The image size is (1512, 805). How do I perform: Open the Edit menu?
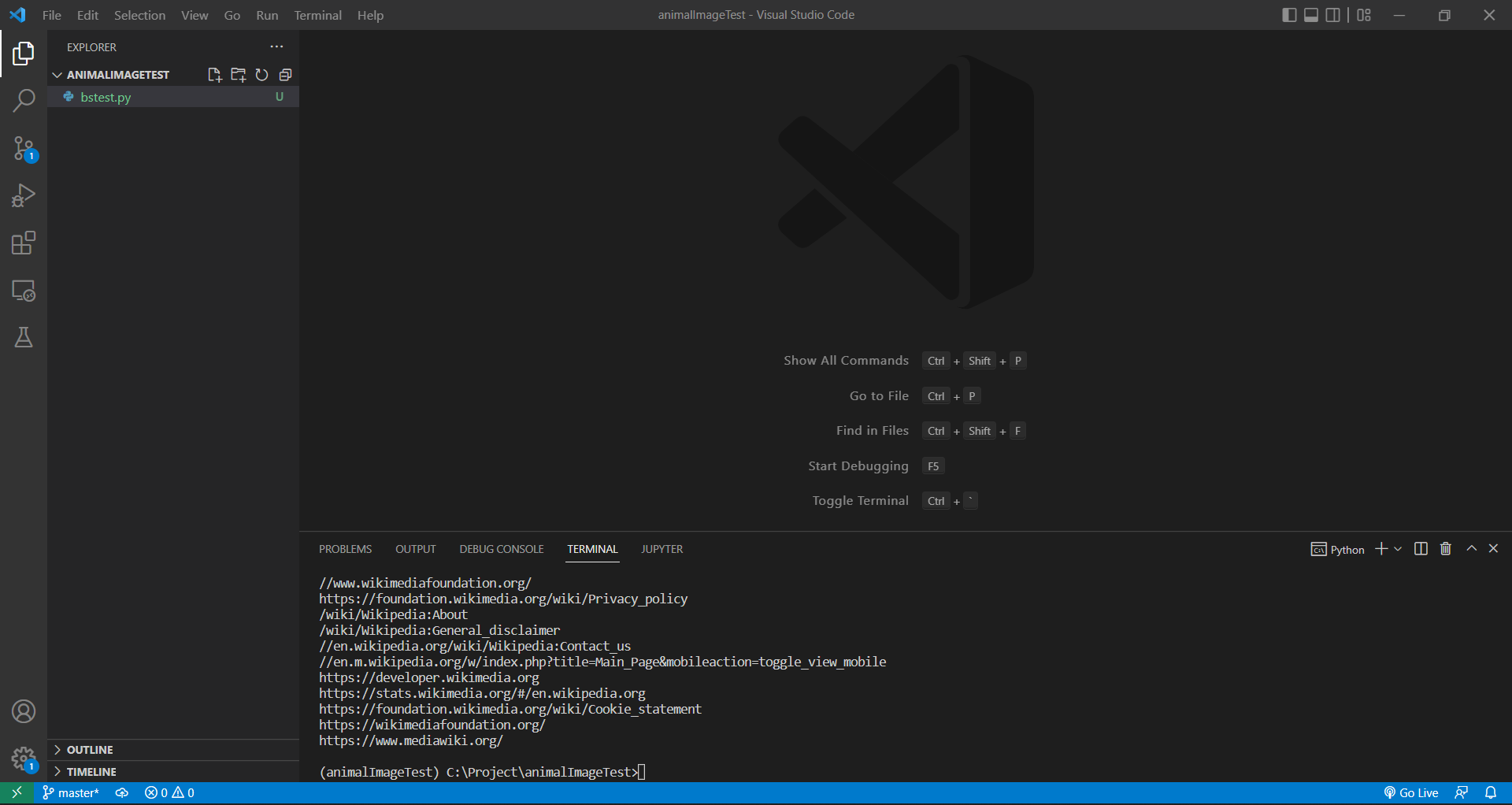[87, 15]
